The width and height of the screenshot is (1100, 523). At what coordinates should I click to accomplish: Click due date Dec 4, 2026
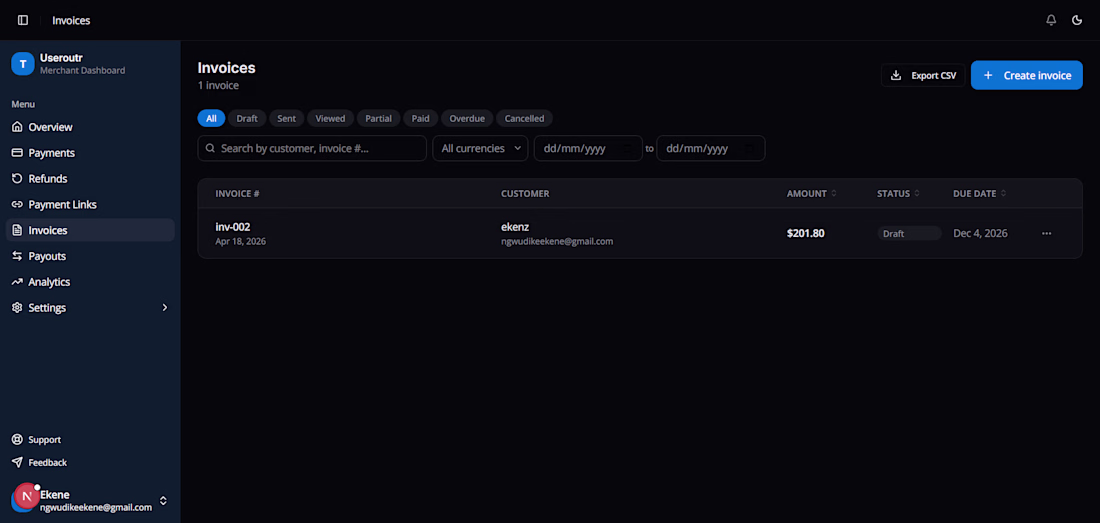pyautogui.click(x=981, y=233)
